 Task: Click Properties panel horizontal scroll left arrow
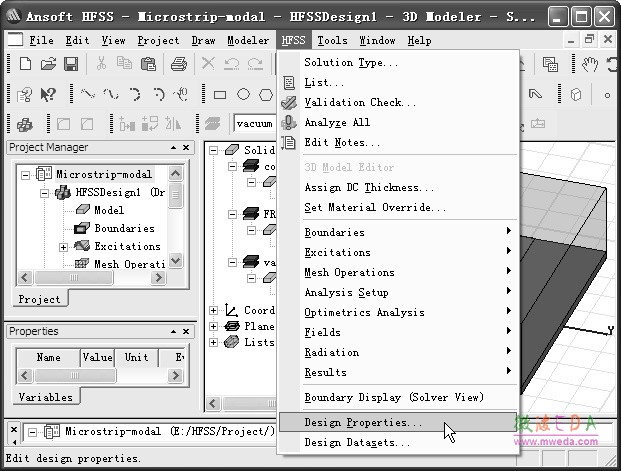tap(25, 375)
